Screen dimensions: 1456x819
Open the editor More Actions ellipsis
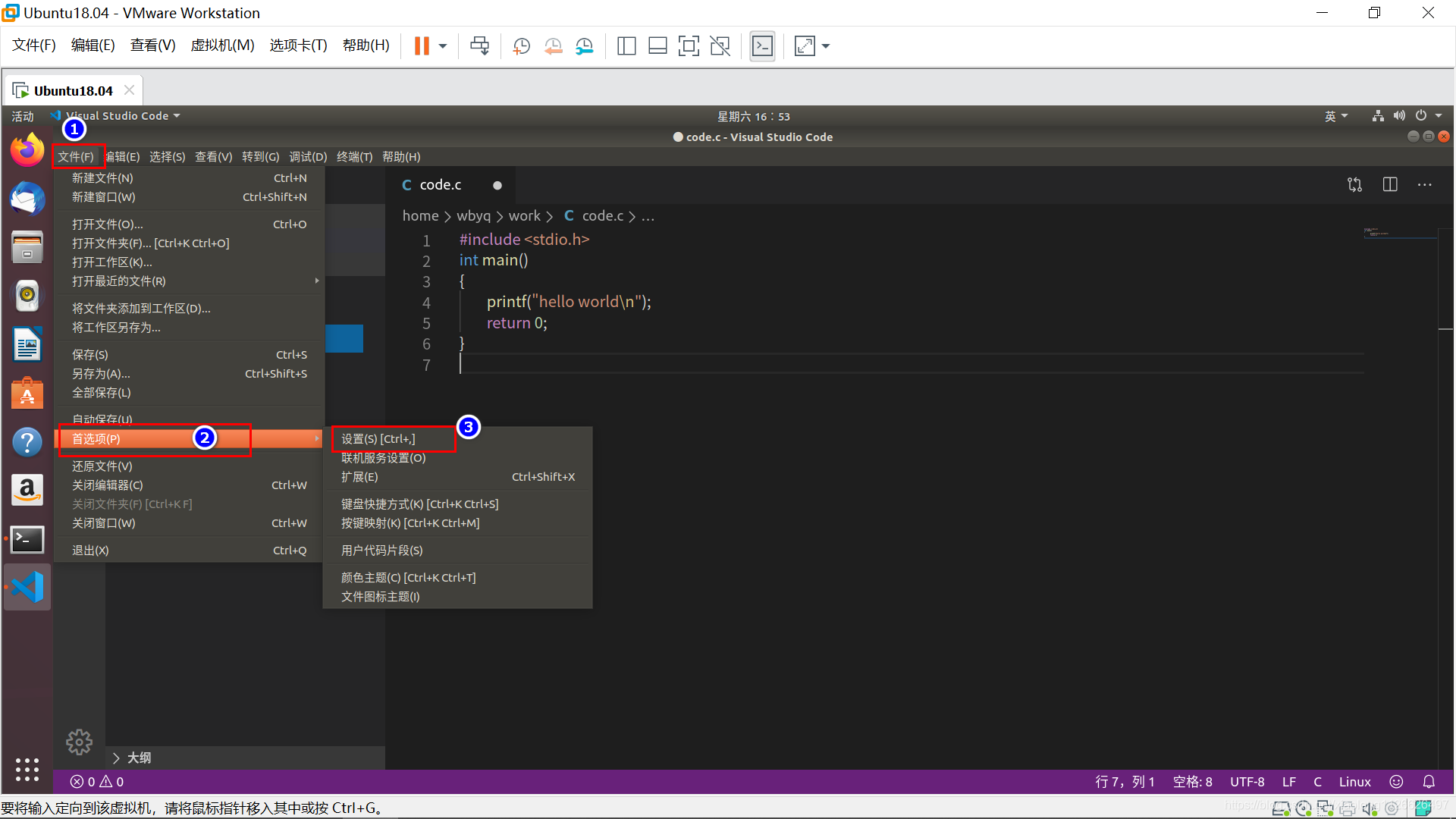[x=1425, y=185]
